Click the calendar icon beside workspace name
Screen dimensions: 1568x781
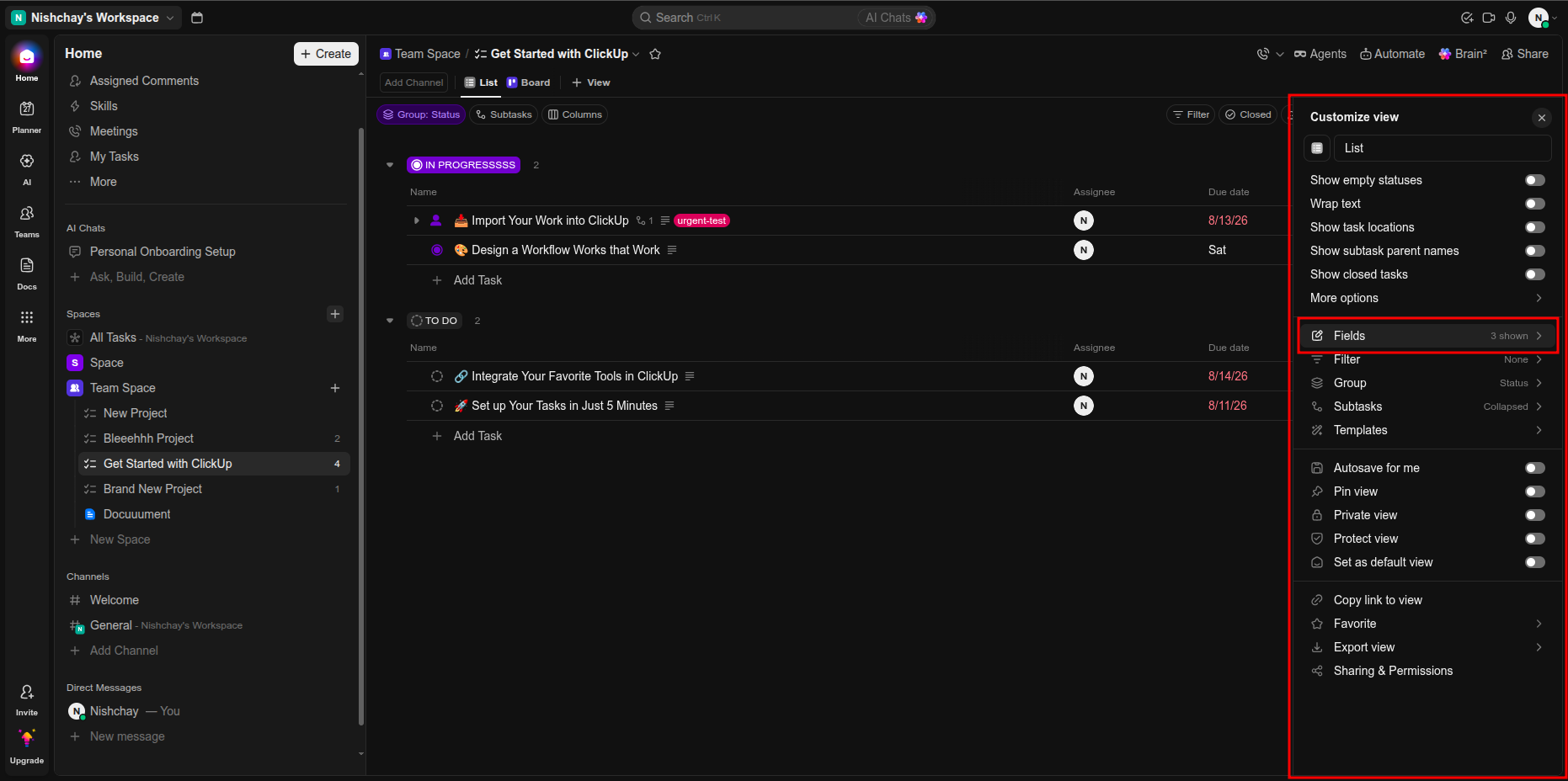(197, 18)
